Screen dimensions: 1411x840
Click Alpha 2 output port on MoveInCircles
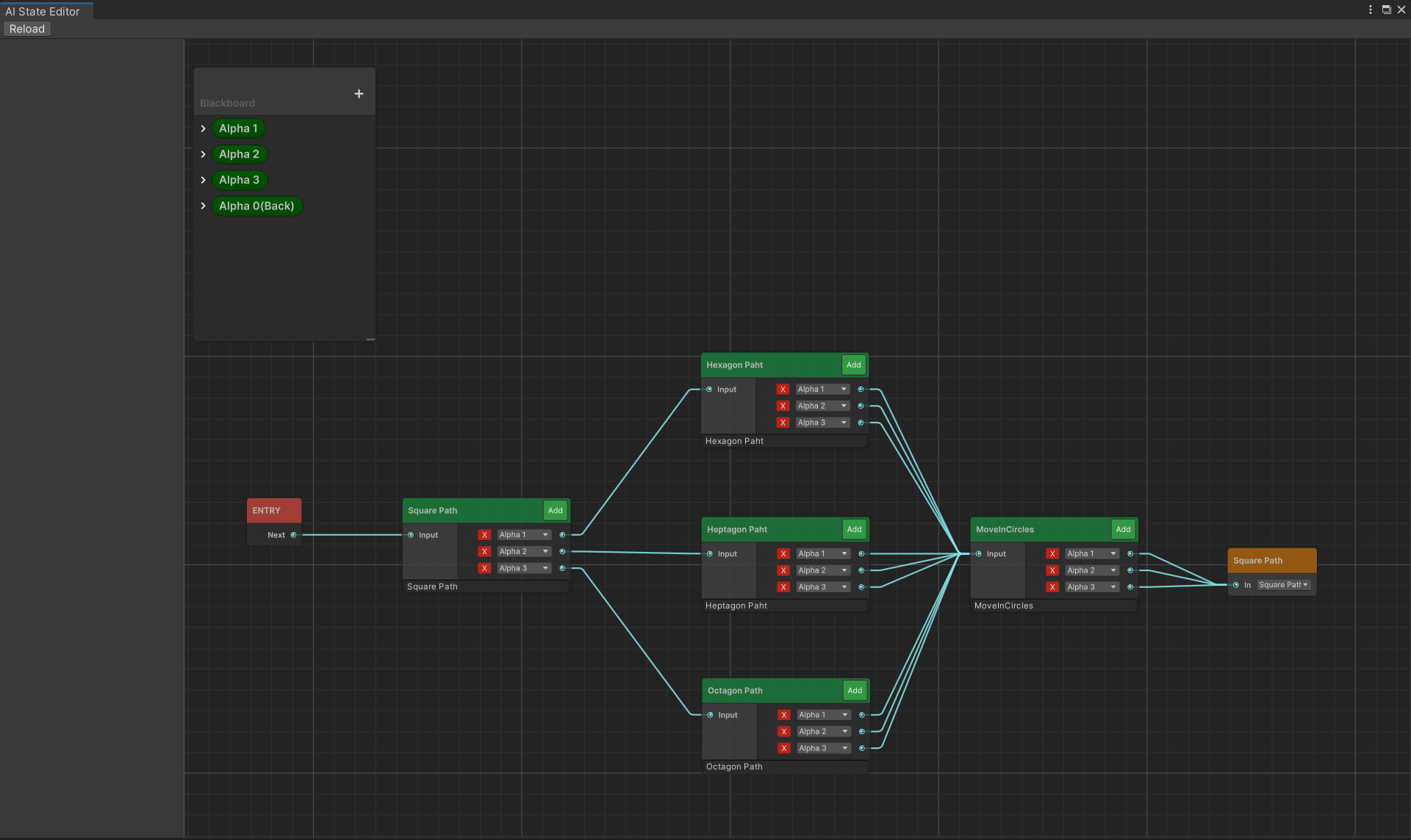tap(1130, 570)
